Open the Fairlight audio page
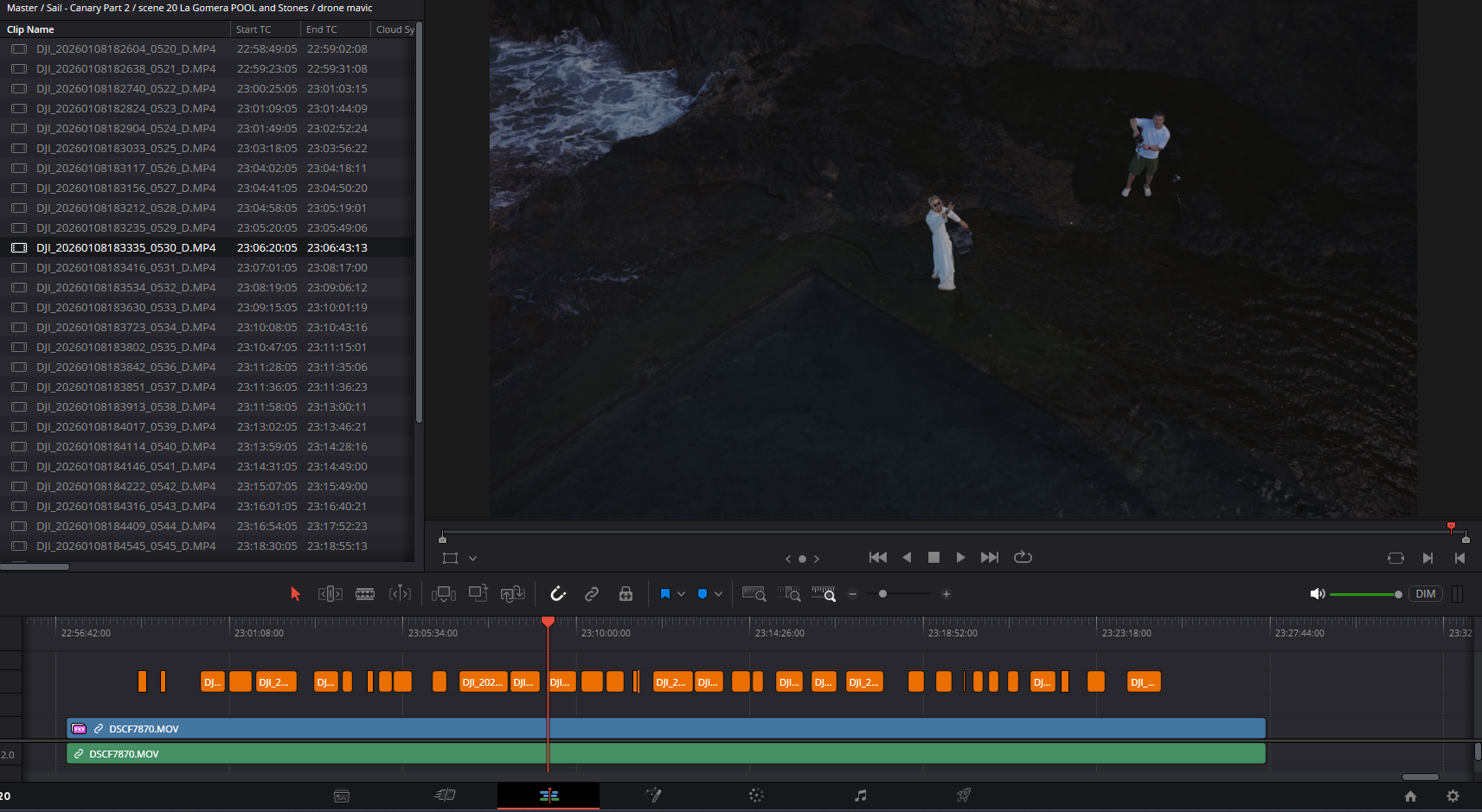Screen dimensions: 1482x812 pos(860,796)
